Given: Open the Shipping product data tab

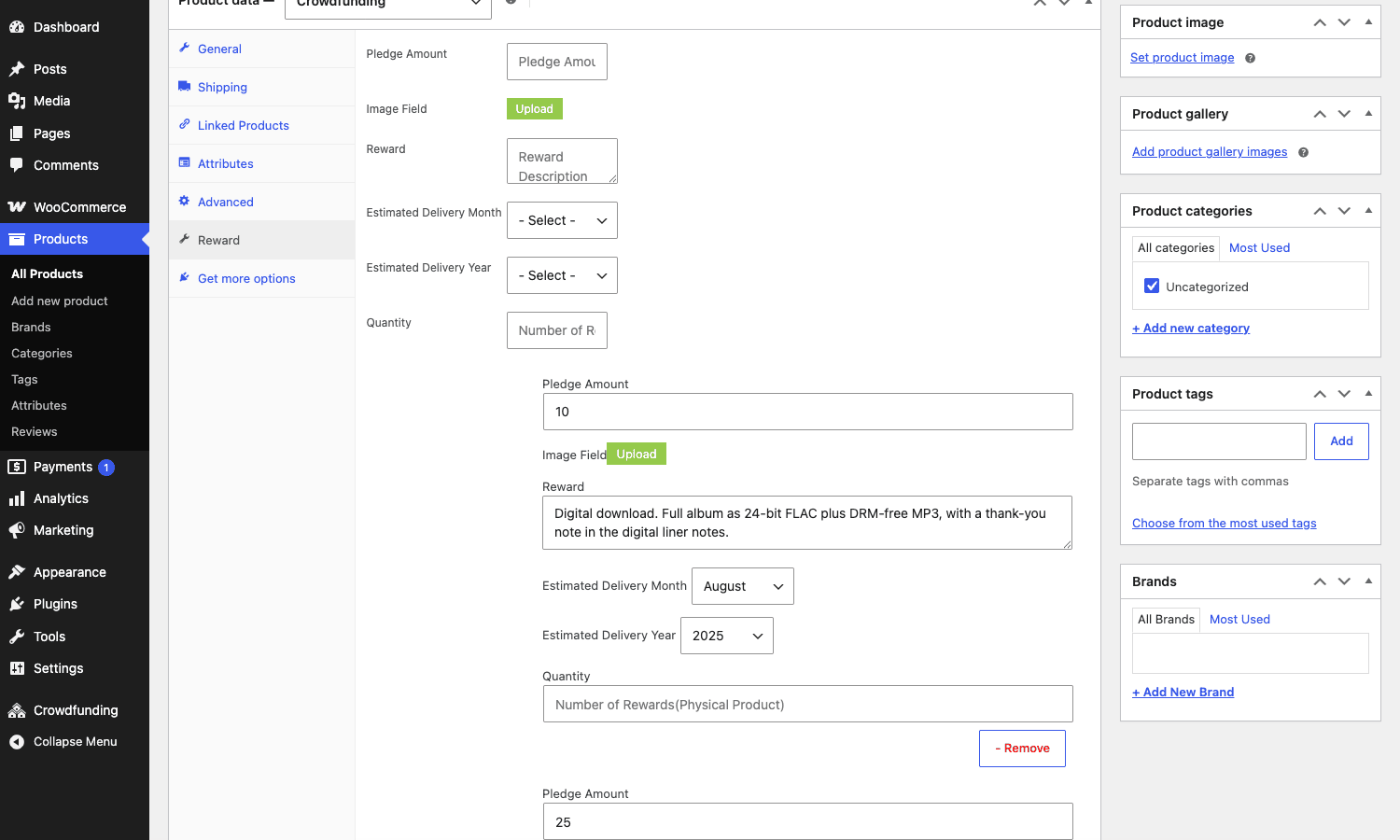Looking at the screenshot, I should tap(261, 87).
